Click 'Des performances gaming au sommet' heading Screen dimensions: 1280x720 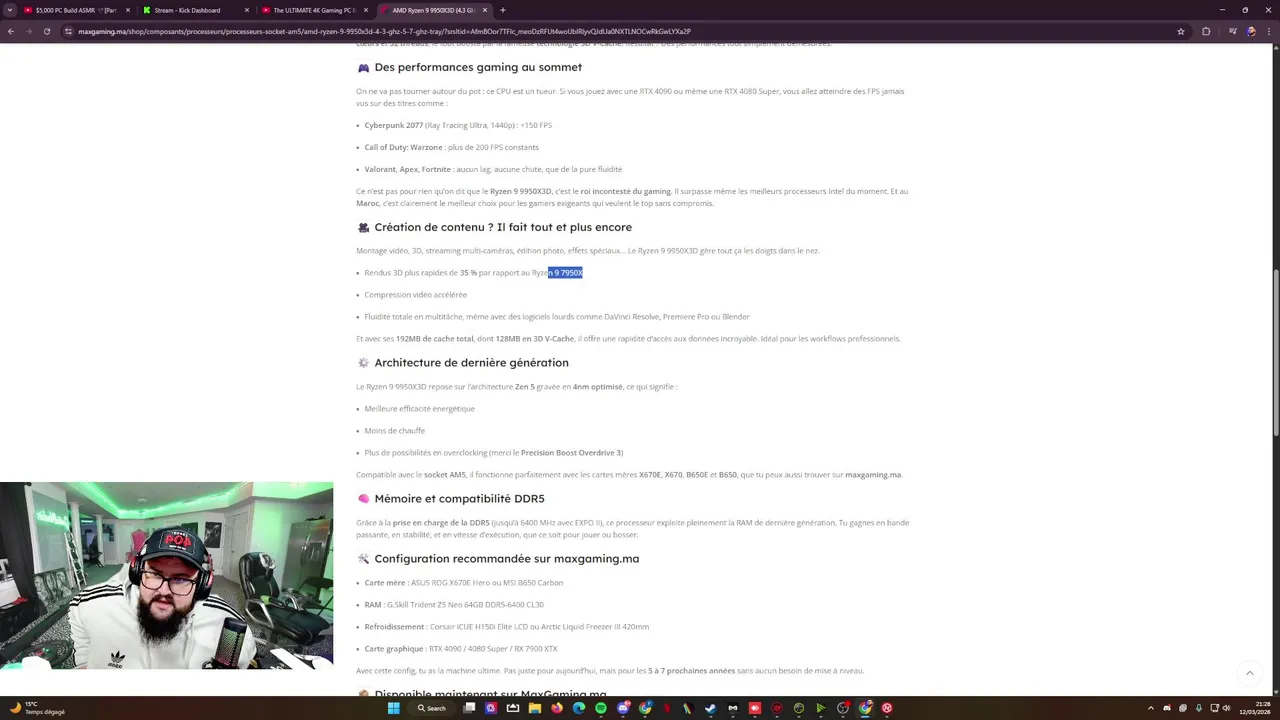[478, 67]
